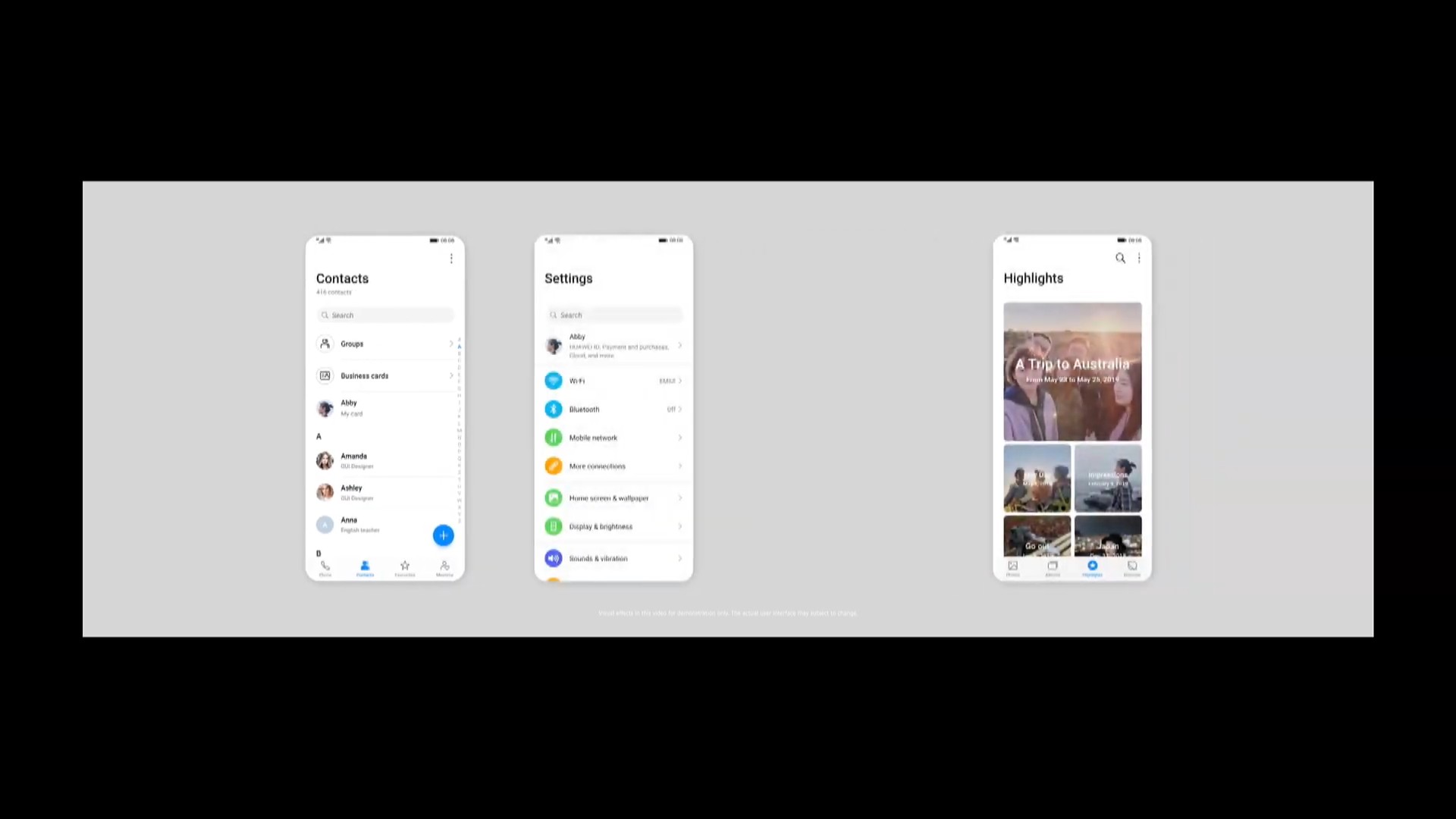
Task: Click the search magnifier in Highlights
Action: coord(1120,258)
